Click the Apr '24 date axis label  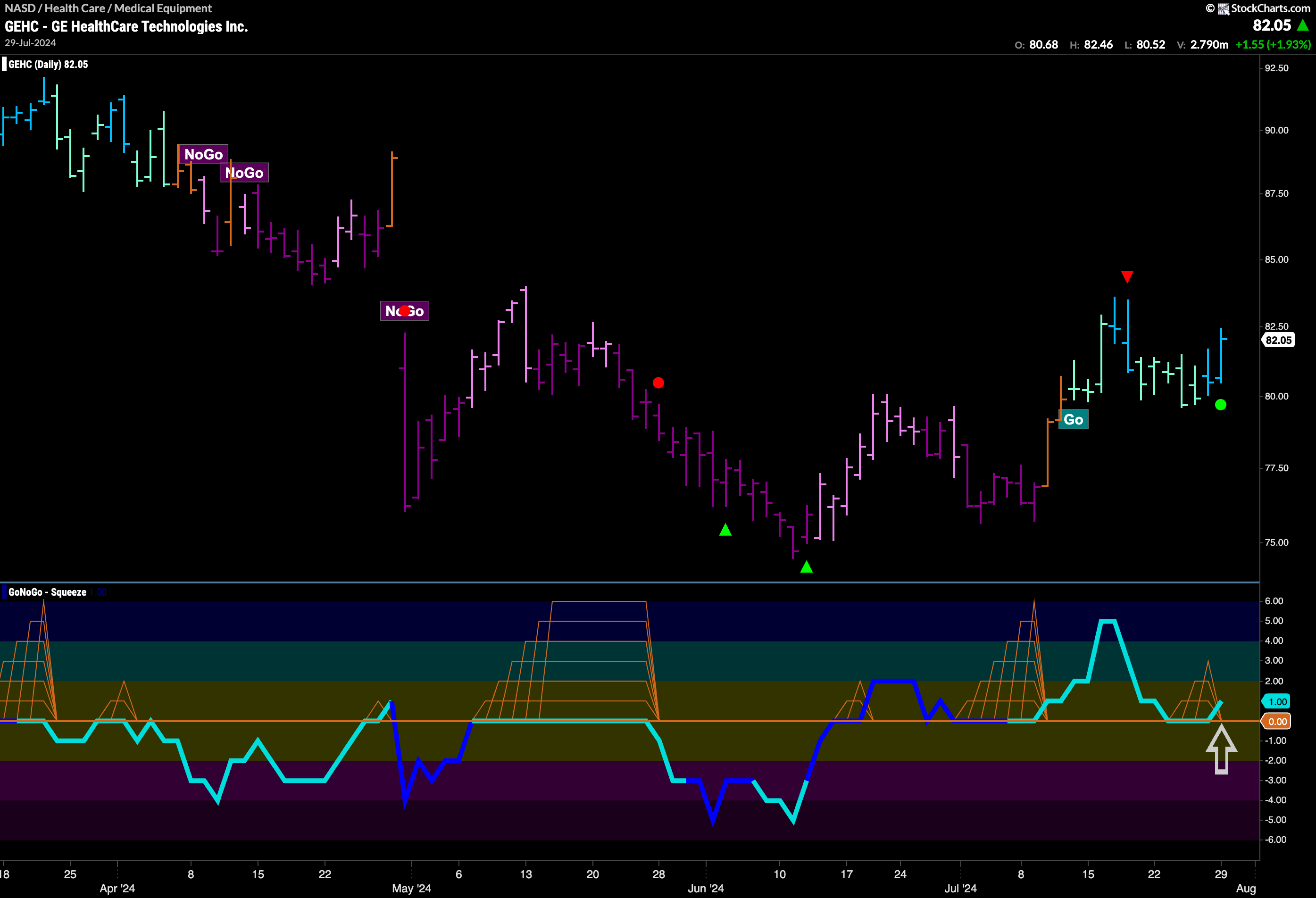tap(117, 888)
